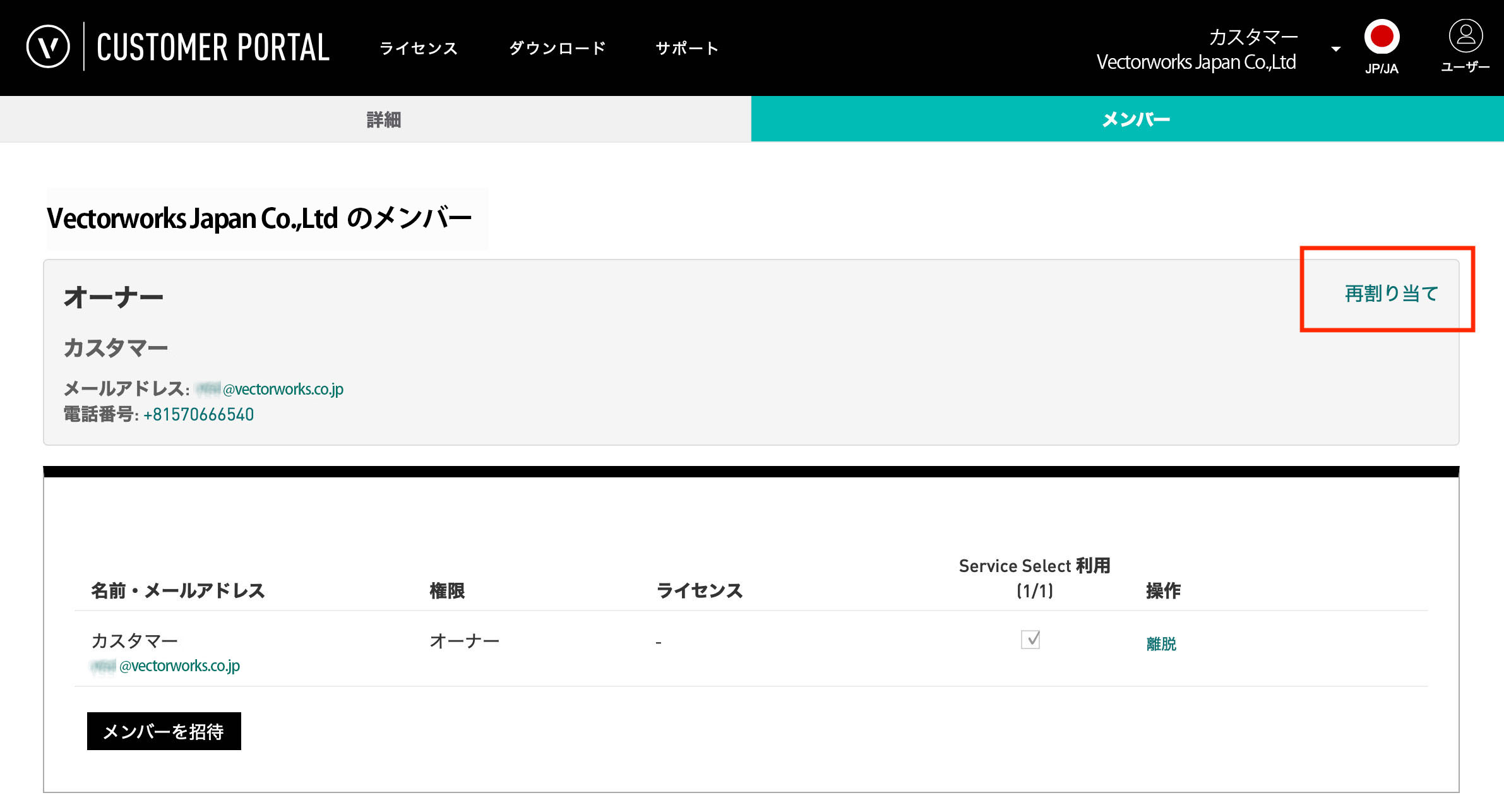1504x812 pixels.
Task: Open the ライセンス menu
Action: coord(419,48)
